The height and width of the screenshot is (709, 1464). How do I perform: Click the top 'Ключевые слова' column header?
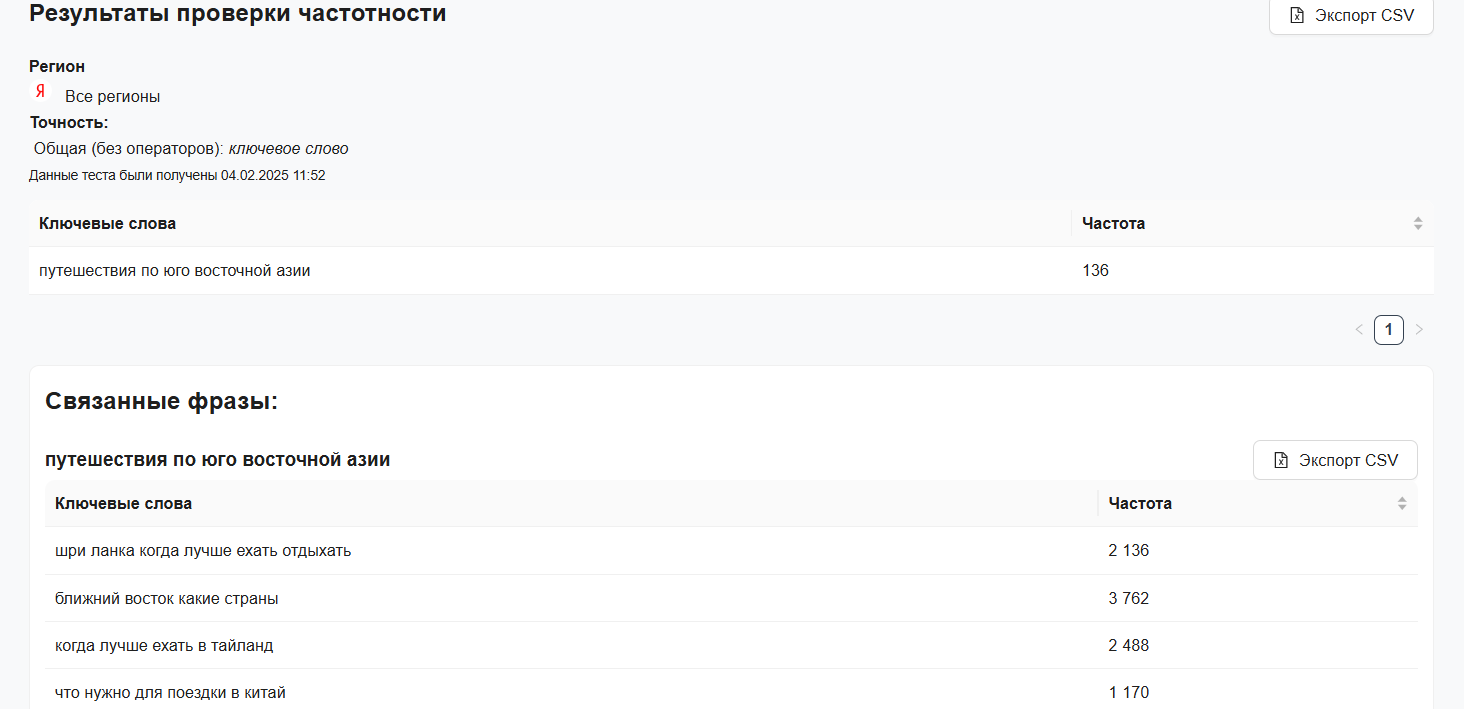tap(107, 224)
